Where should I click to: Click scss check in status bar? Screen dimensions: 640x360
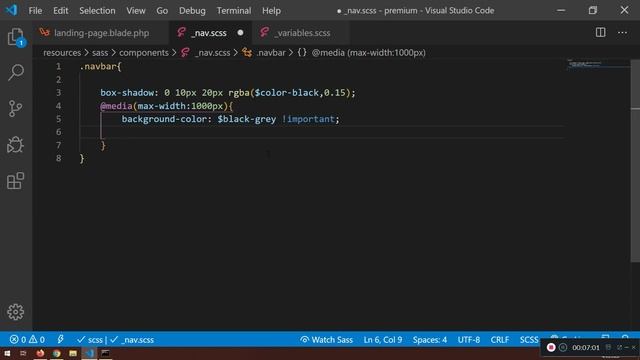(90, 340)
